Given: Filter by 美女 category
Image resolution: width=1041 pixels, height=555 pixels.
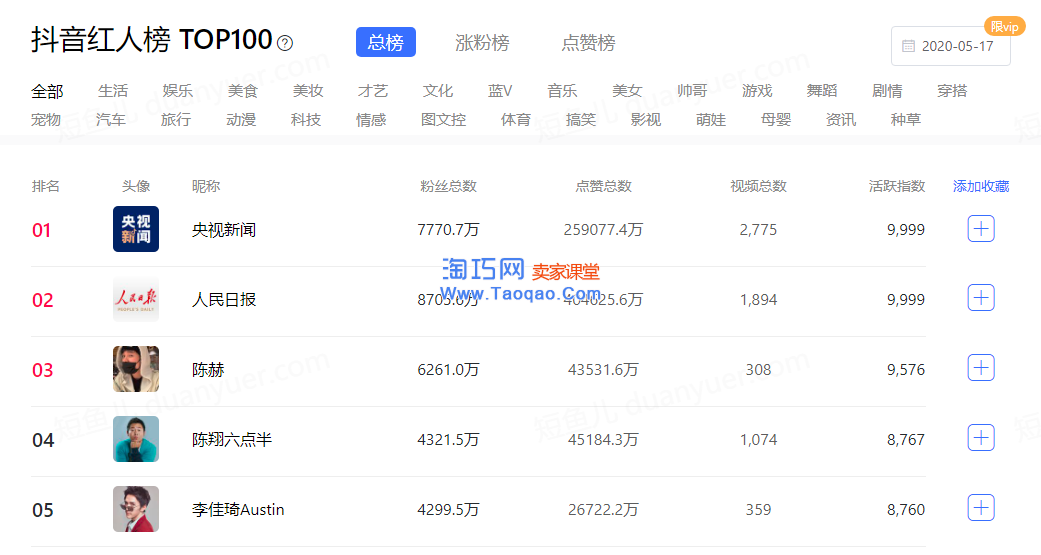Looking at the screenshot, I should (x=627, y=91).
